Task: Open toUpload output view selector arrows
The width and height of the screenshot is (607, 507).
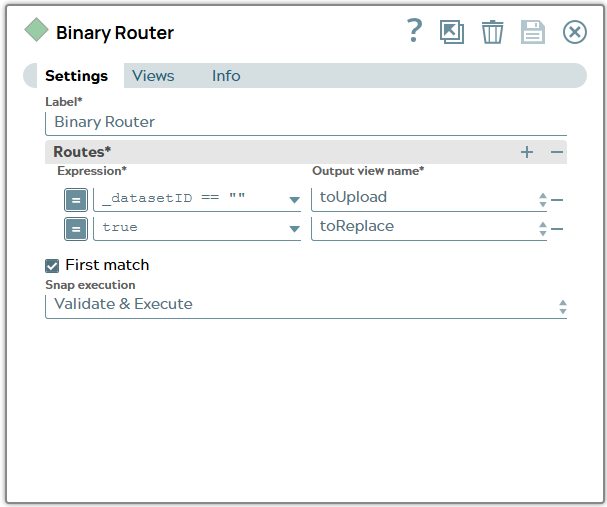Action: click(x=543, y=200)
